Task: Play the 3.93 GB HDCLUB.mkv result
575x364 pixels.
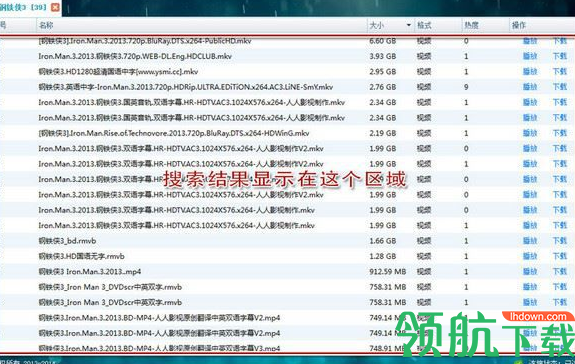Action: [530, 56]
